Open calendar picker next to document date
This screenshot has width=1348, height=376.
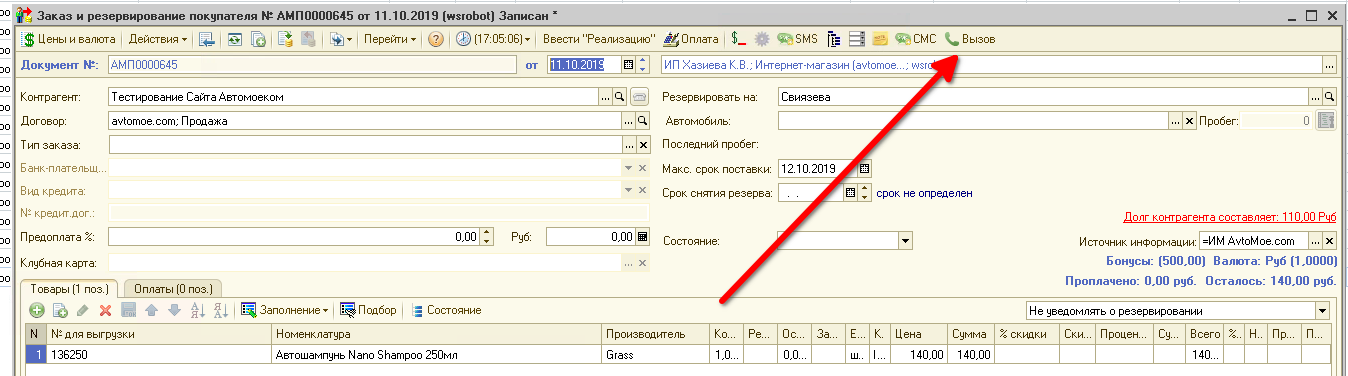click(629, 65)
